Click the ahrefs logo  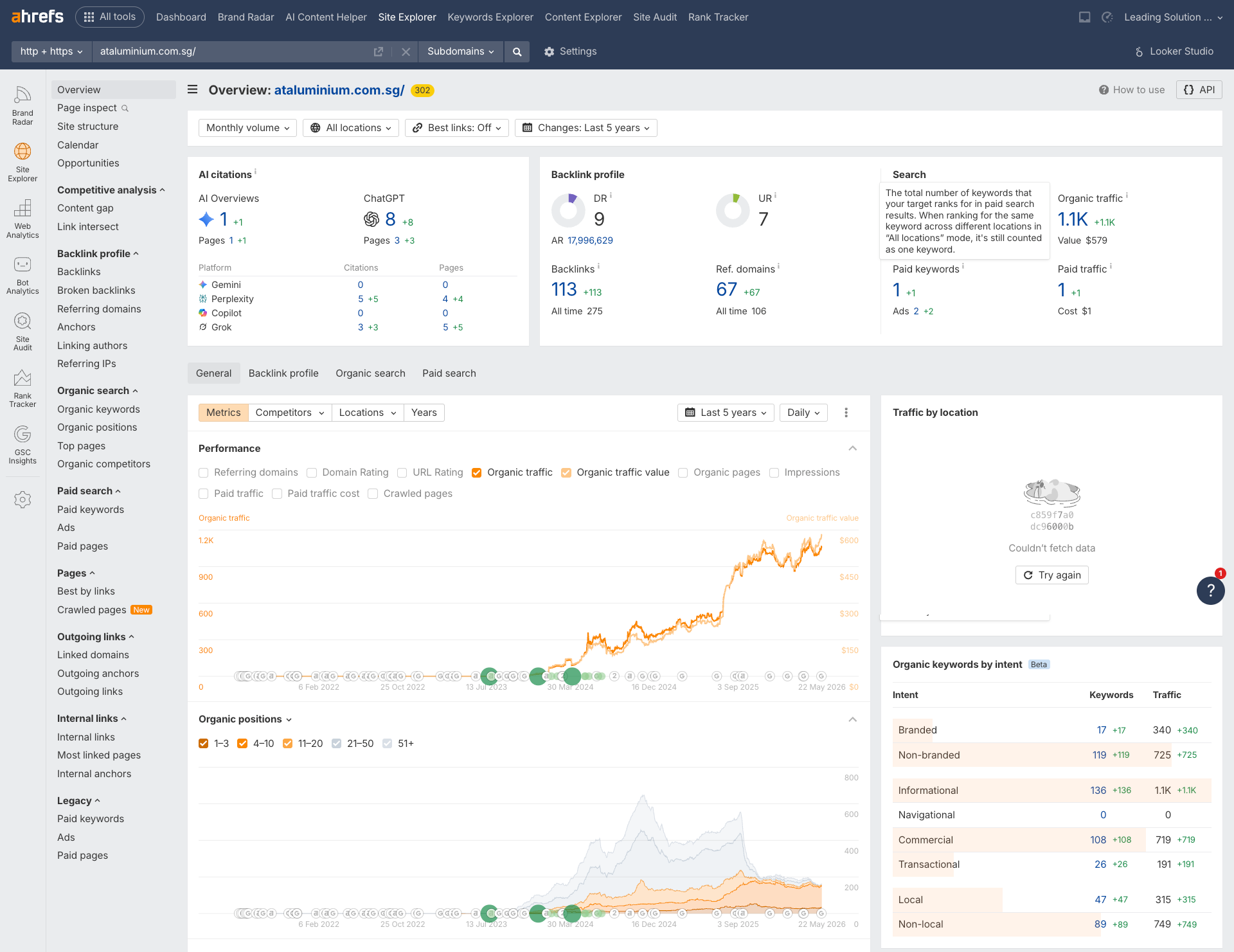(x=37, y=17)
